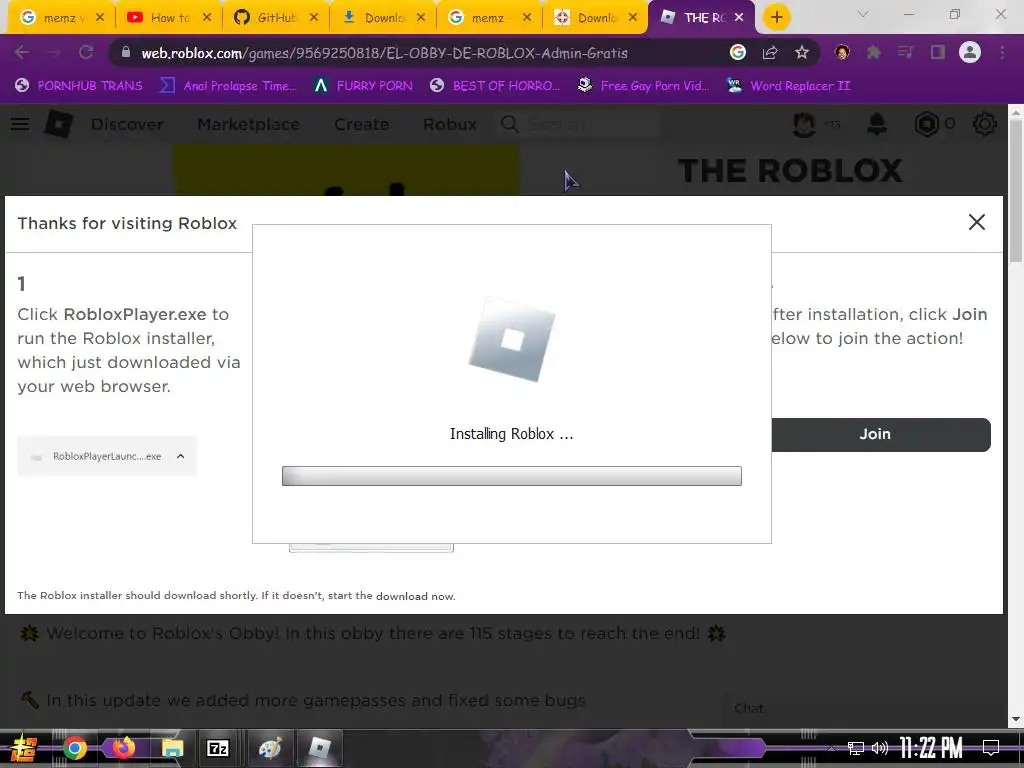Reload the Roblox page
Screen dimensions: 1024x768
pyautogui.click(x=86, y=53)
